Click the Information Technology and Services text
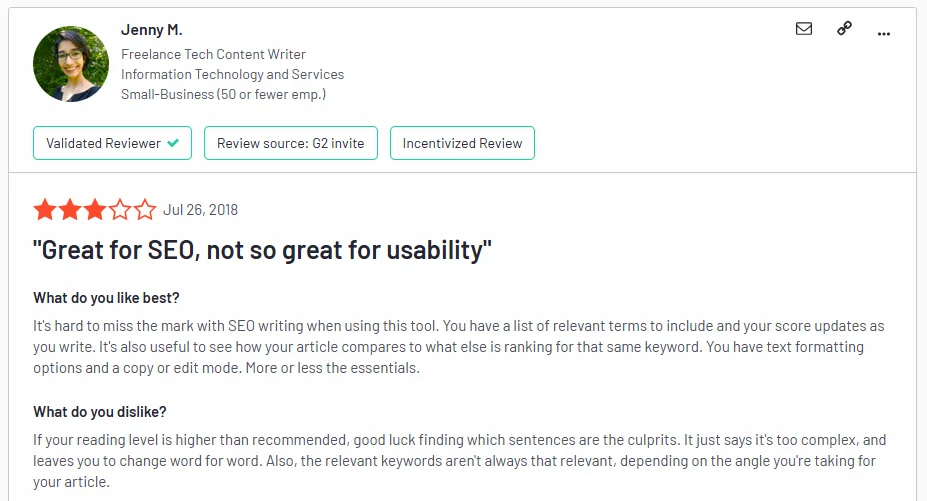The image size is (927, 501). [x=232, y=74]
